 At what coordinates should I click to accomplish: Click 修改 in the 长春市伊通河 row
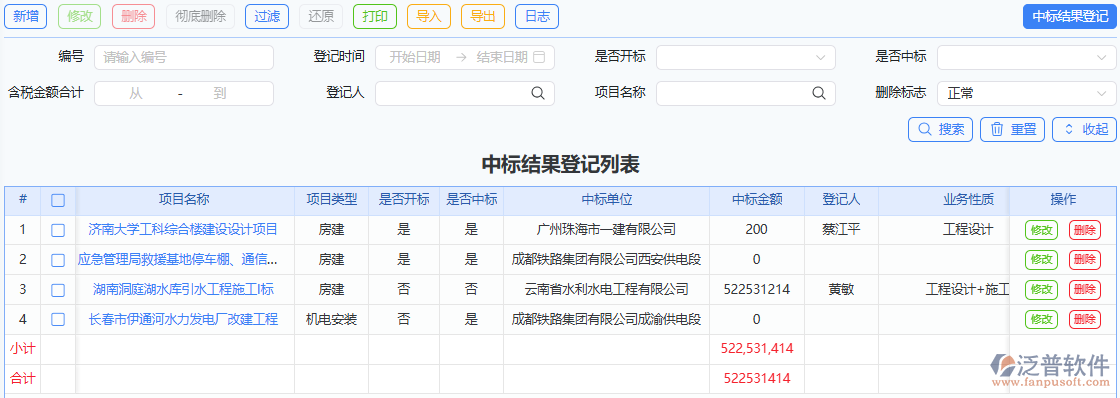(1041, 319)
